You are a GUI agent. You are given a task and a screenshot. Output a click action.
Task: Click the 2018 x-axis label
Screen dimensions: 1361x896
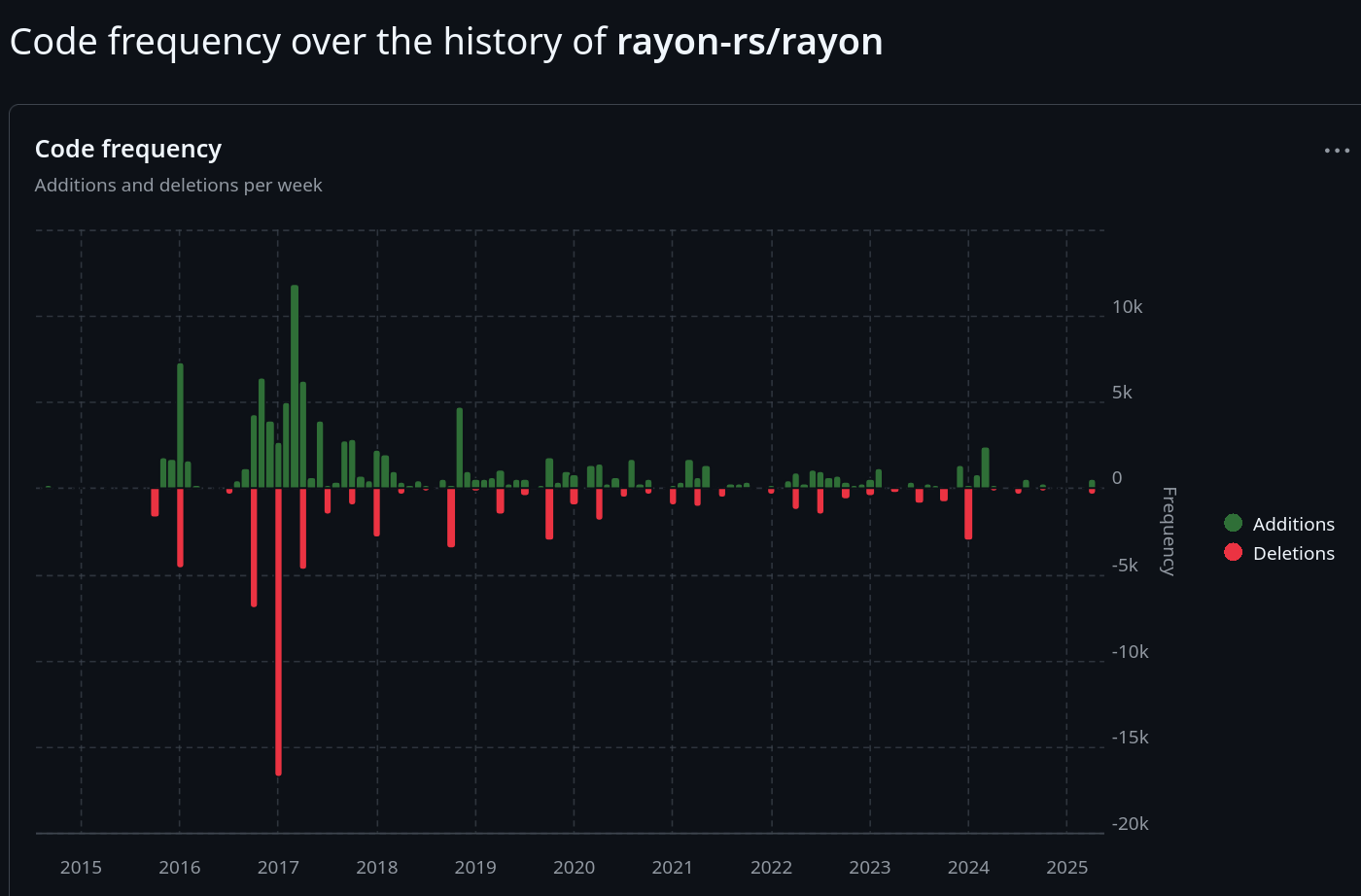coord(377,867)
